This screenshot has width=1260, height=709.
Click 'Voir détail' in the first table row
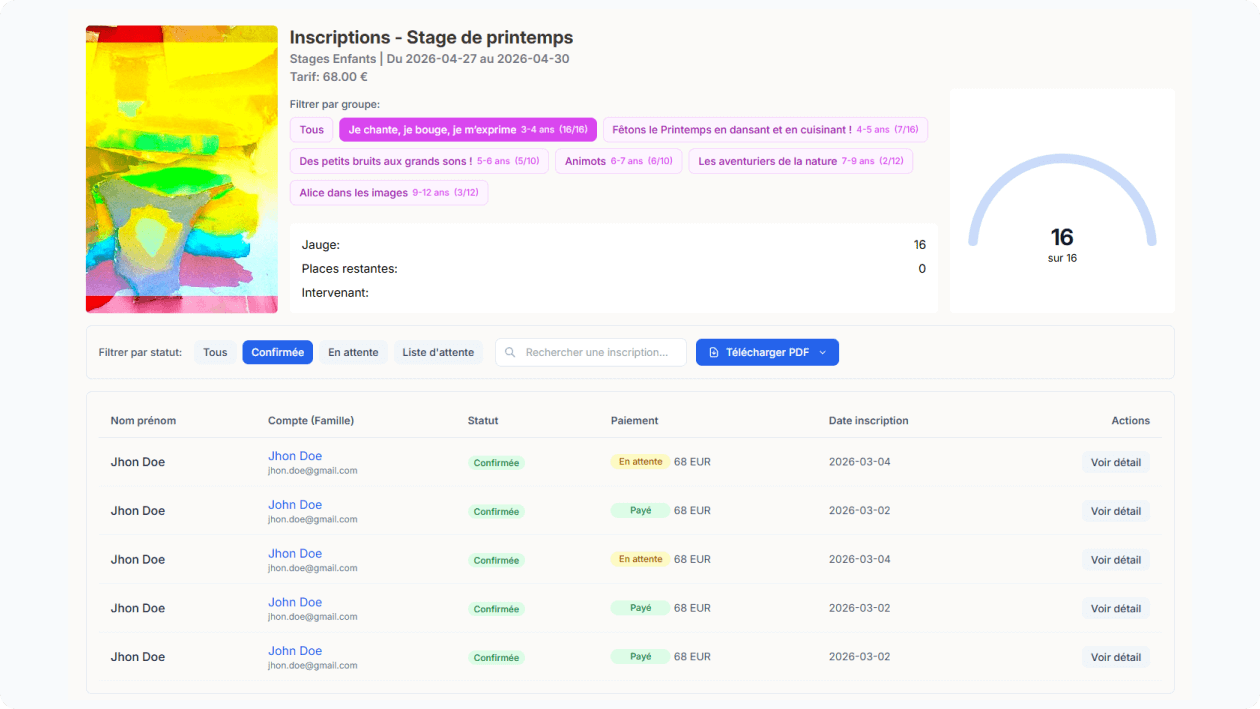[1115, 462]
